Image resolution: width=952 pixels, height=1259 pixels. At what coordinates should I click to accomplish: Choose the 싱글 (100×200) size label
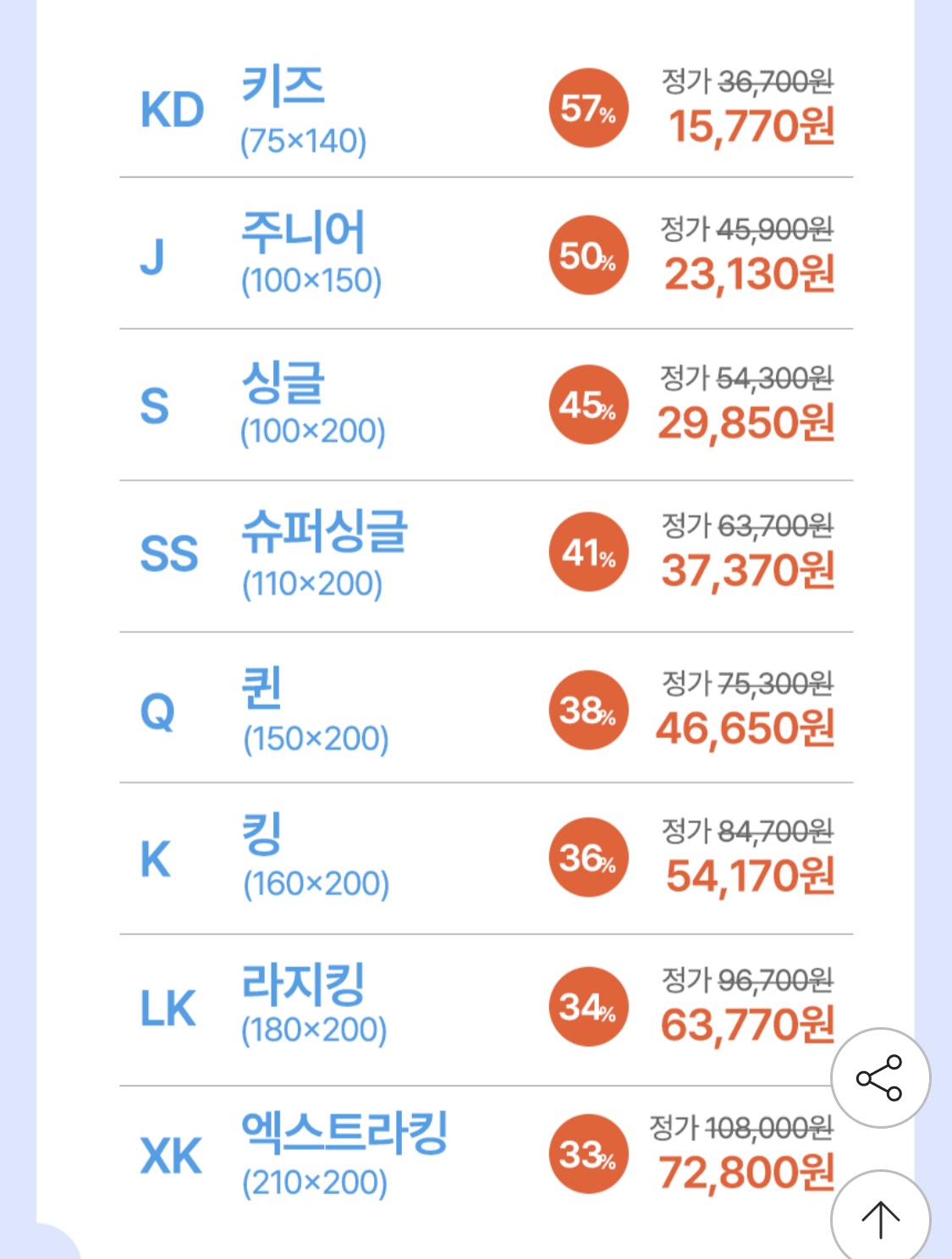click(313, 404)
